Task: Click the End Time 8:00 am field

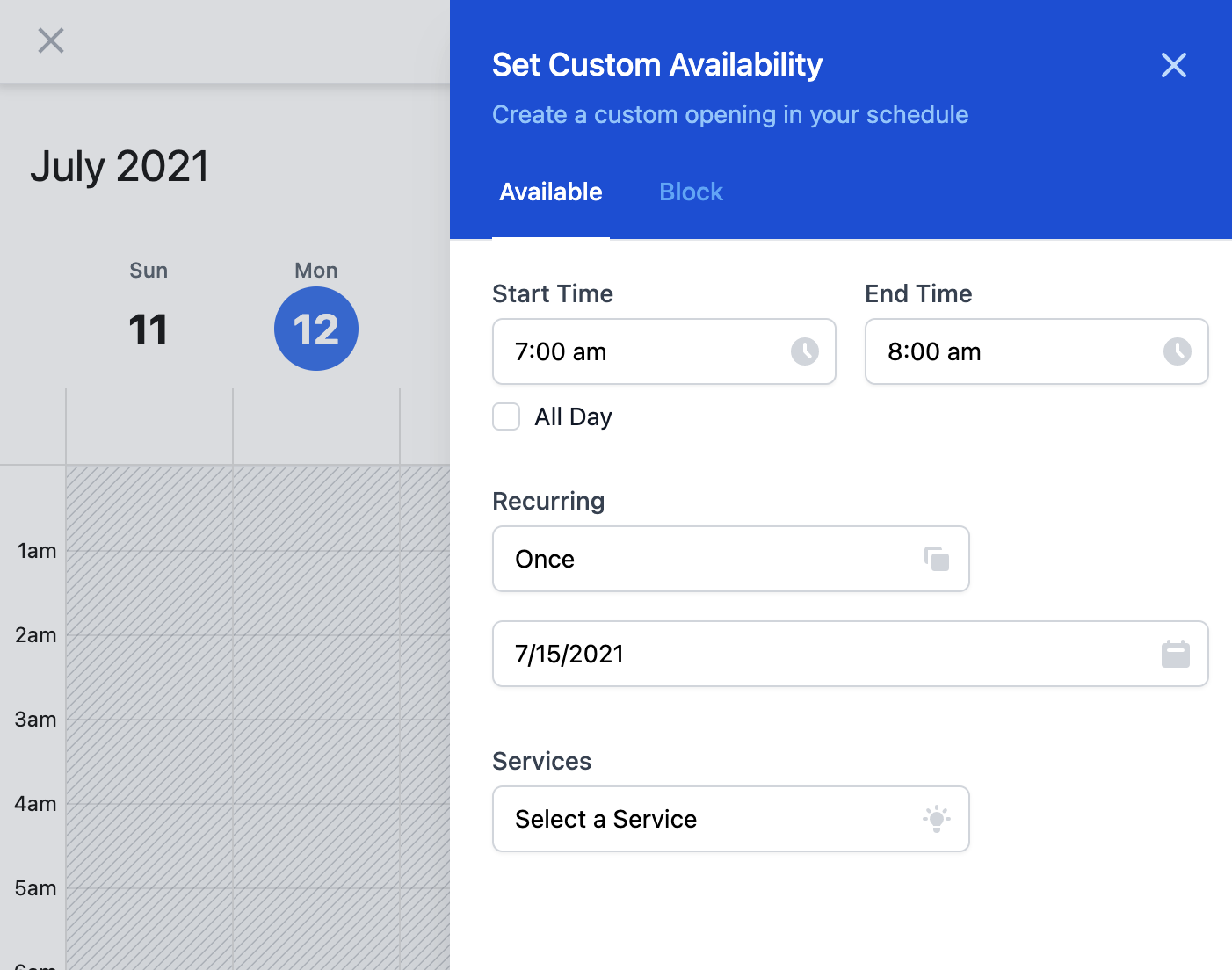Action: coord(1019,351)
